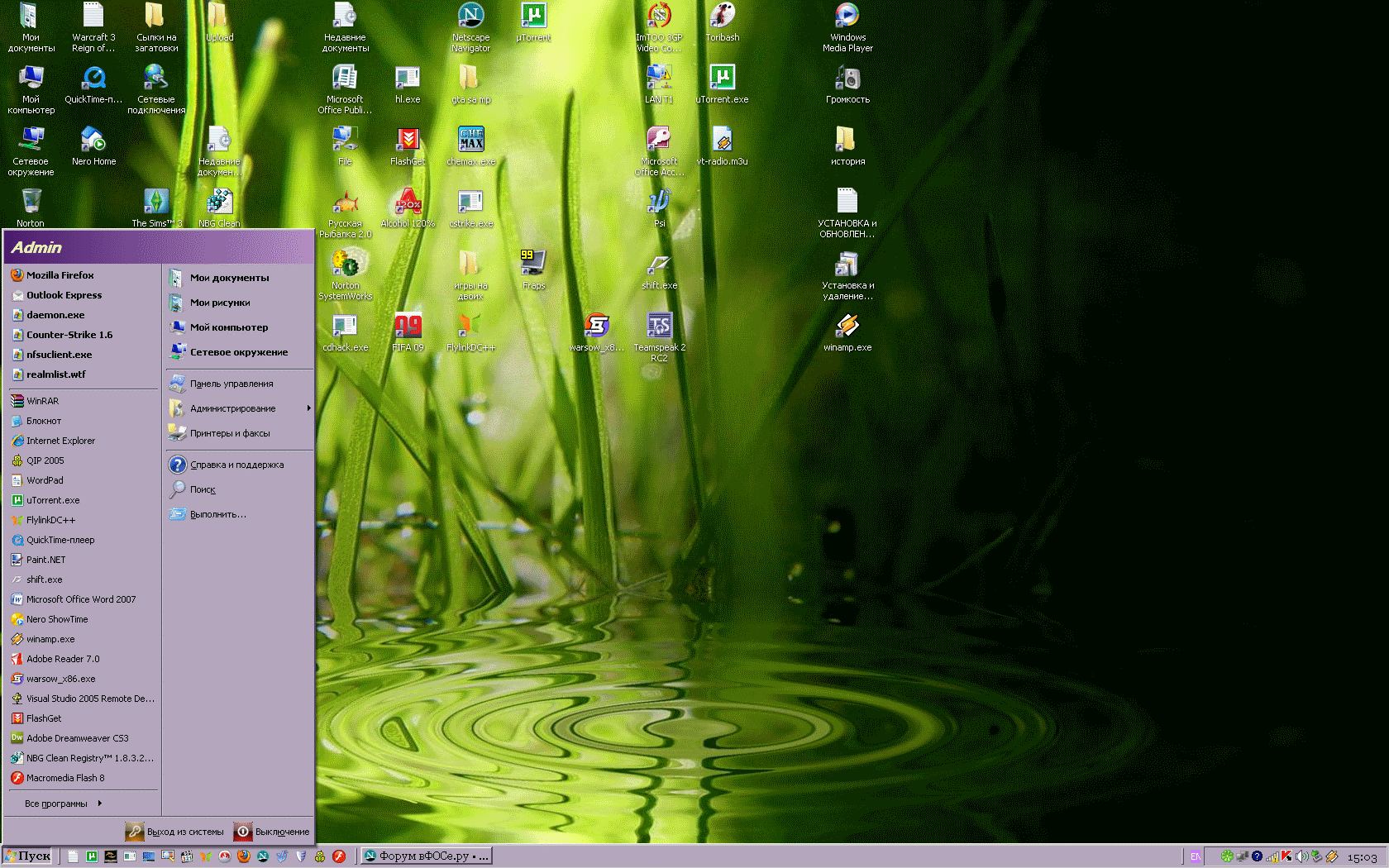
Task: Launch Mozilla Firefox from Start menu
Action: point(60,275)
